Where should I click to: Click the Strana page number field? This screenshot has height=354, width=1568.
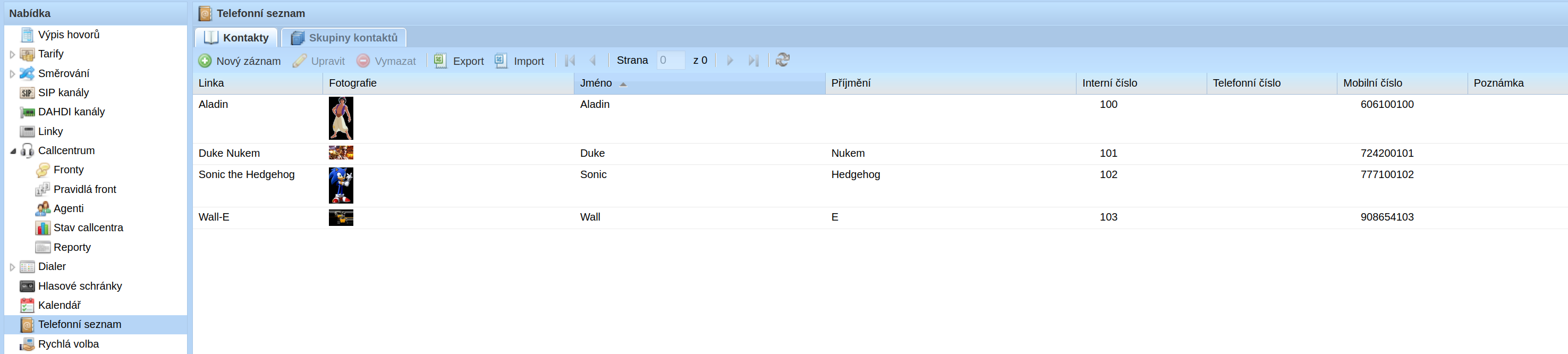click(671, 60)
